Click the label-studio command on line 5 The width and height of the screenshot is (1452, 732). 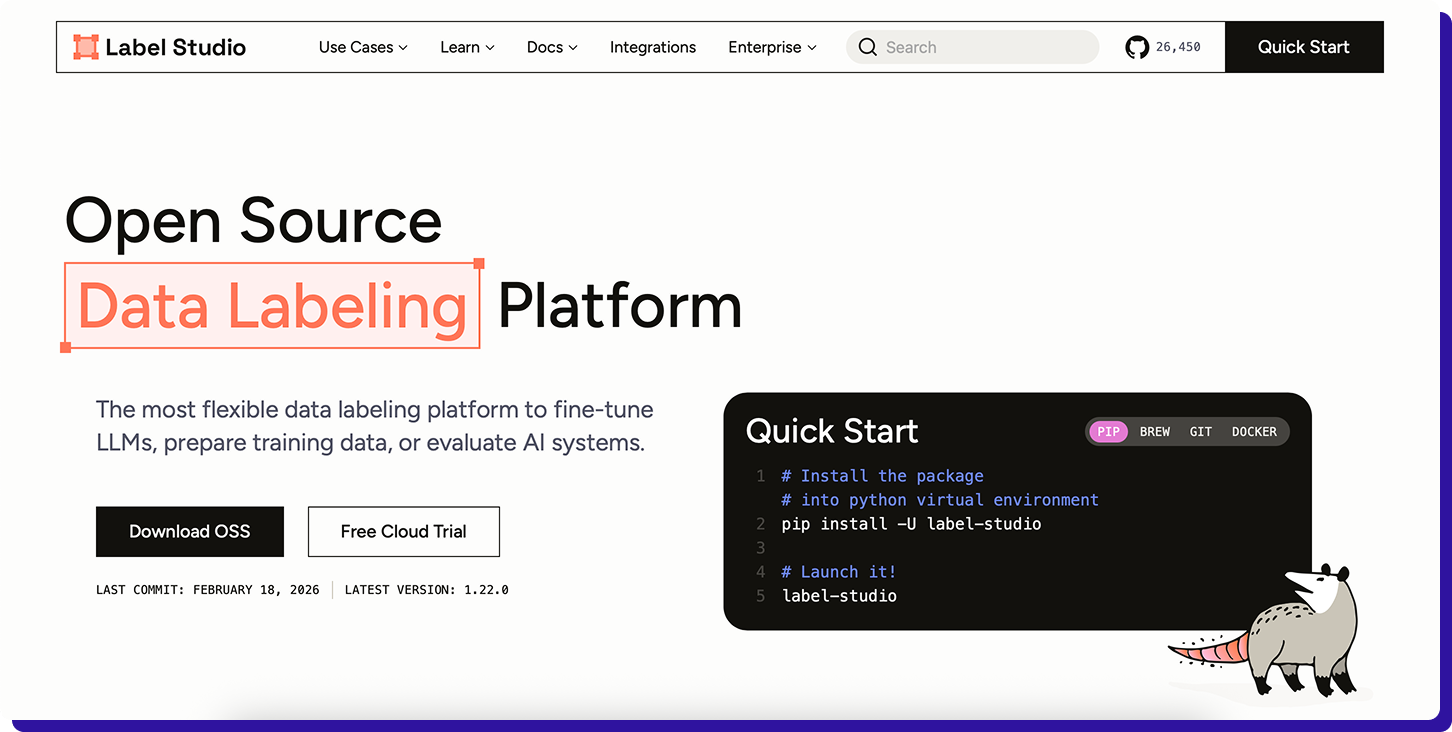click(x=839, y=596)
